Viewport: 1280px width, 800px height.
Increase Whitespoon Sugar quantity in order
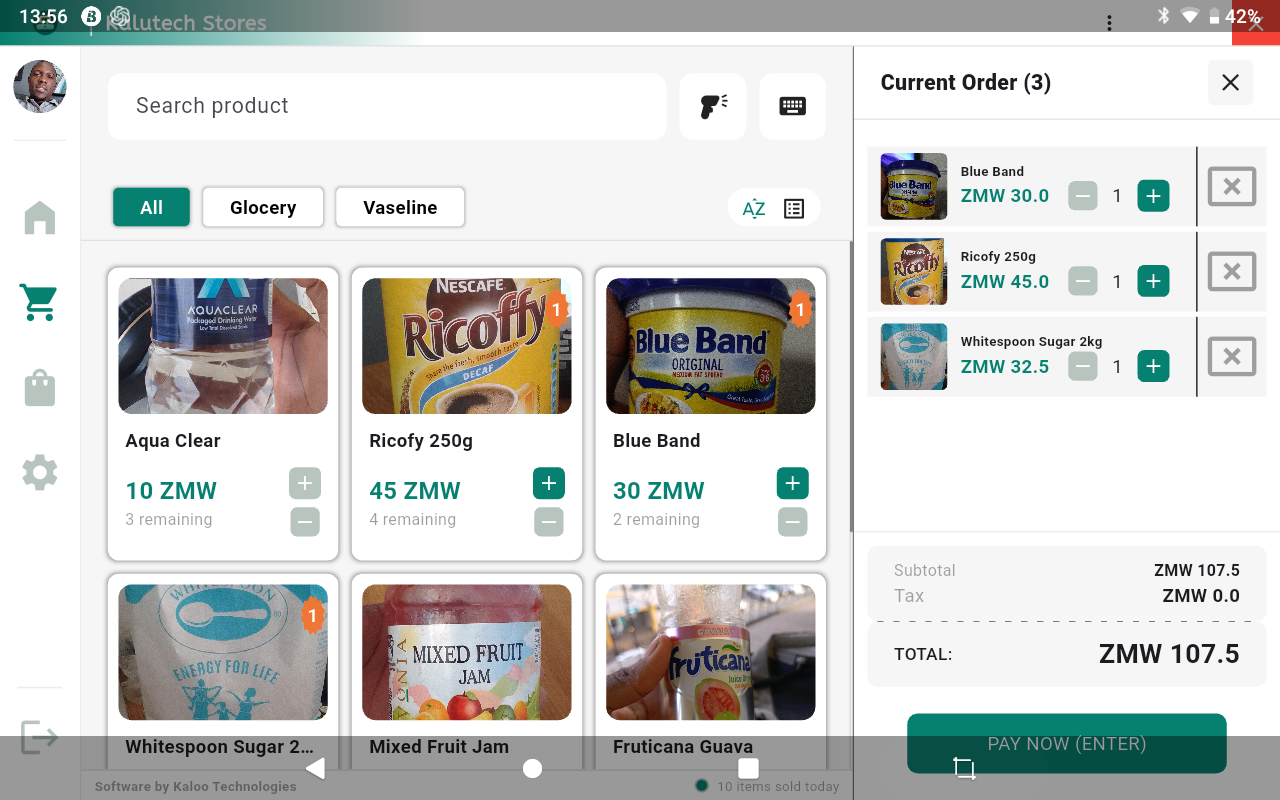pos(1153,366)
